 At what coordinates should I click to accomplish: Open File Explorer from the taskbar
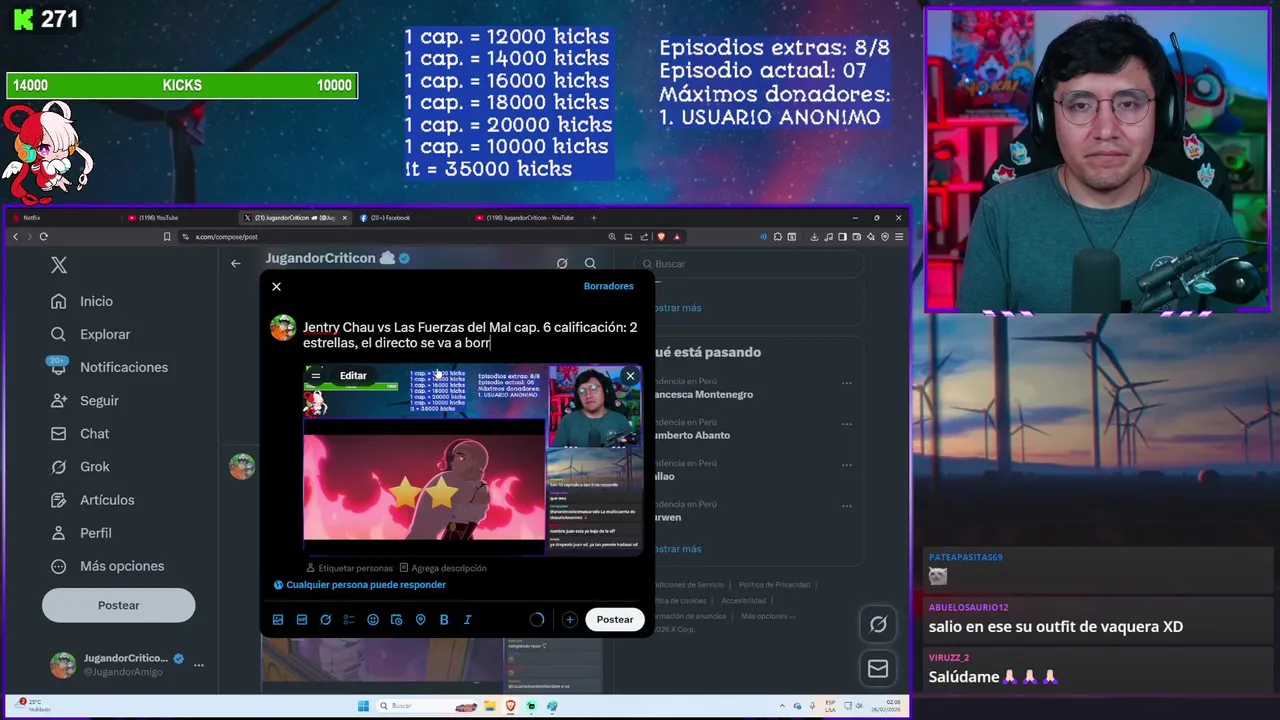[491, 706]
